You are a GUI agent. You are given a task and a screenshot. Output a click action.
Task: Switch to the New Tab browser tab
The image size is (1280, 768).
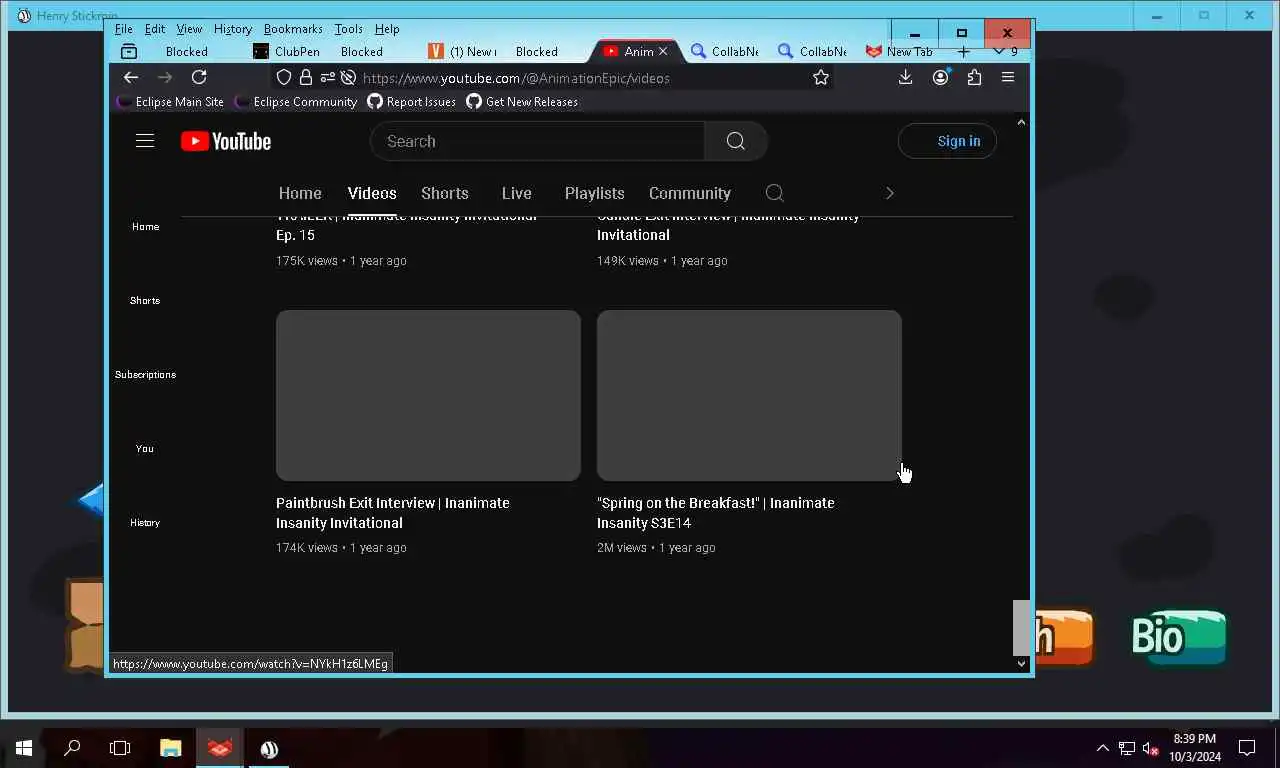(x=899, y=51)
